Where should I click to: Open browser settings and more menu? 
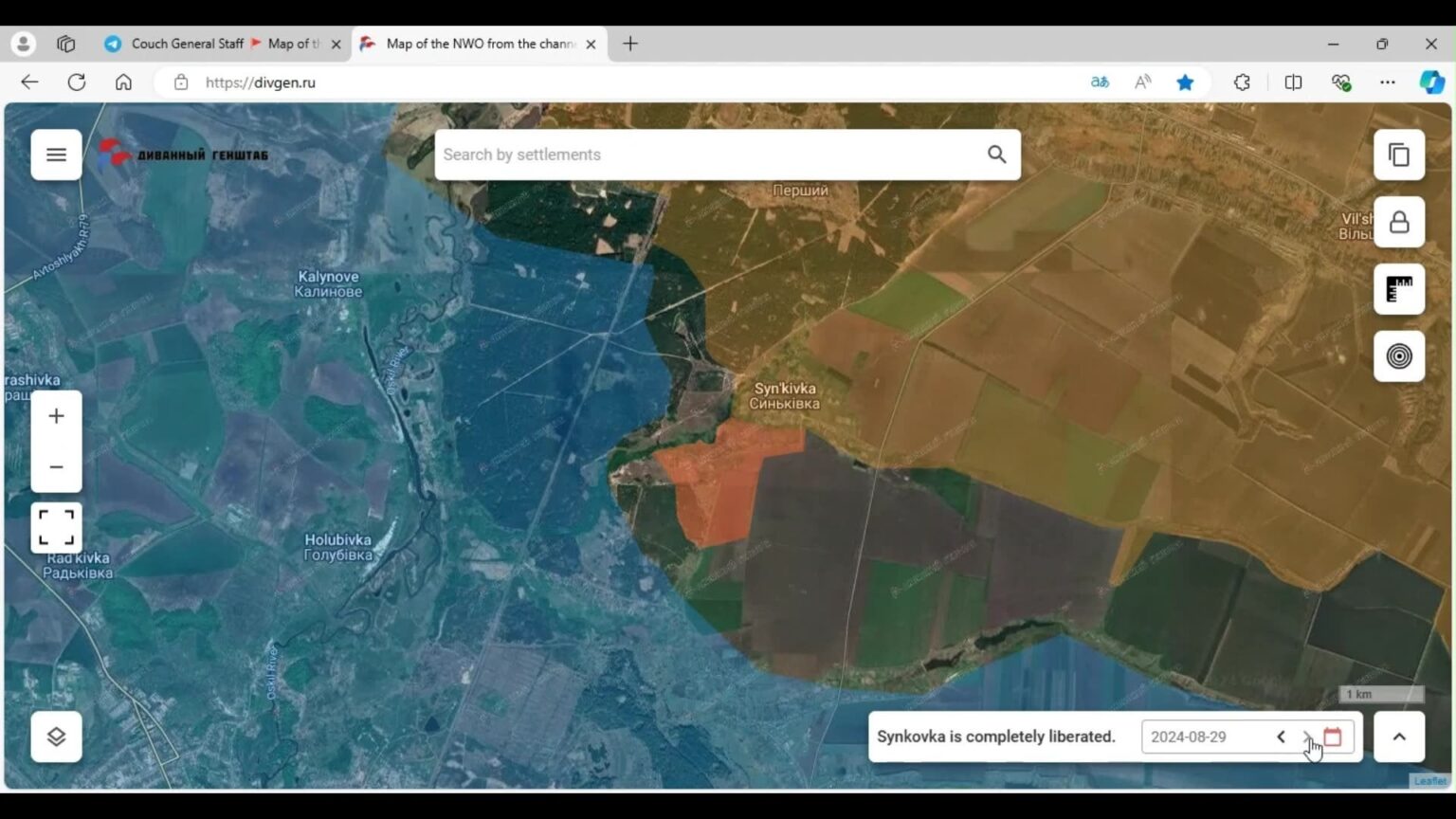coord(1388,82)
